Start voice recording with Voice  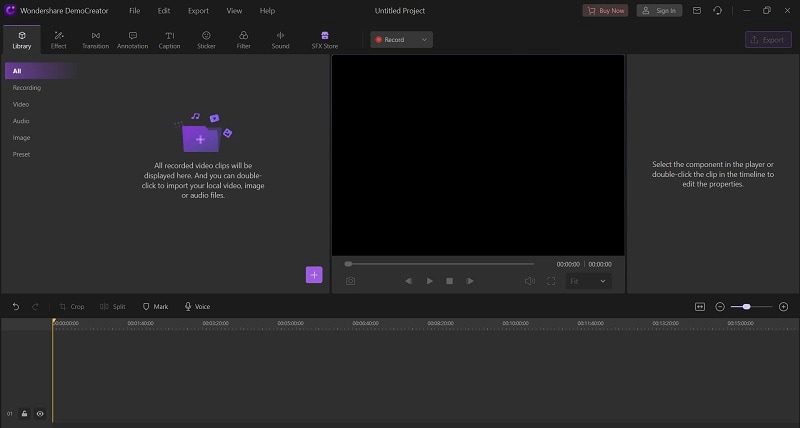(x=197, y=307)
